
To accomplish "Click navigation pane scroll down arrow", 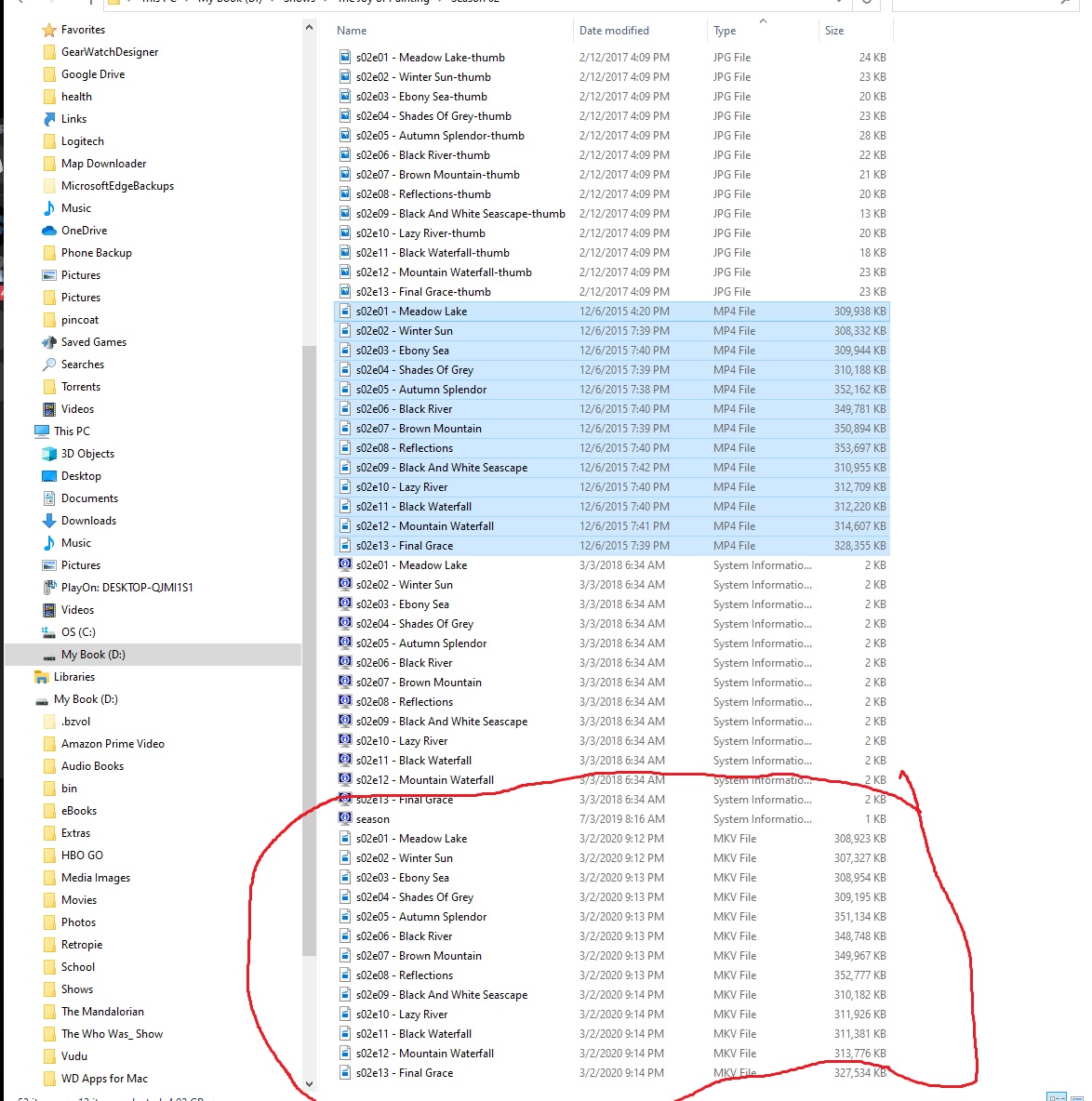I will pyautogui.click(x=309, y=1084).
